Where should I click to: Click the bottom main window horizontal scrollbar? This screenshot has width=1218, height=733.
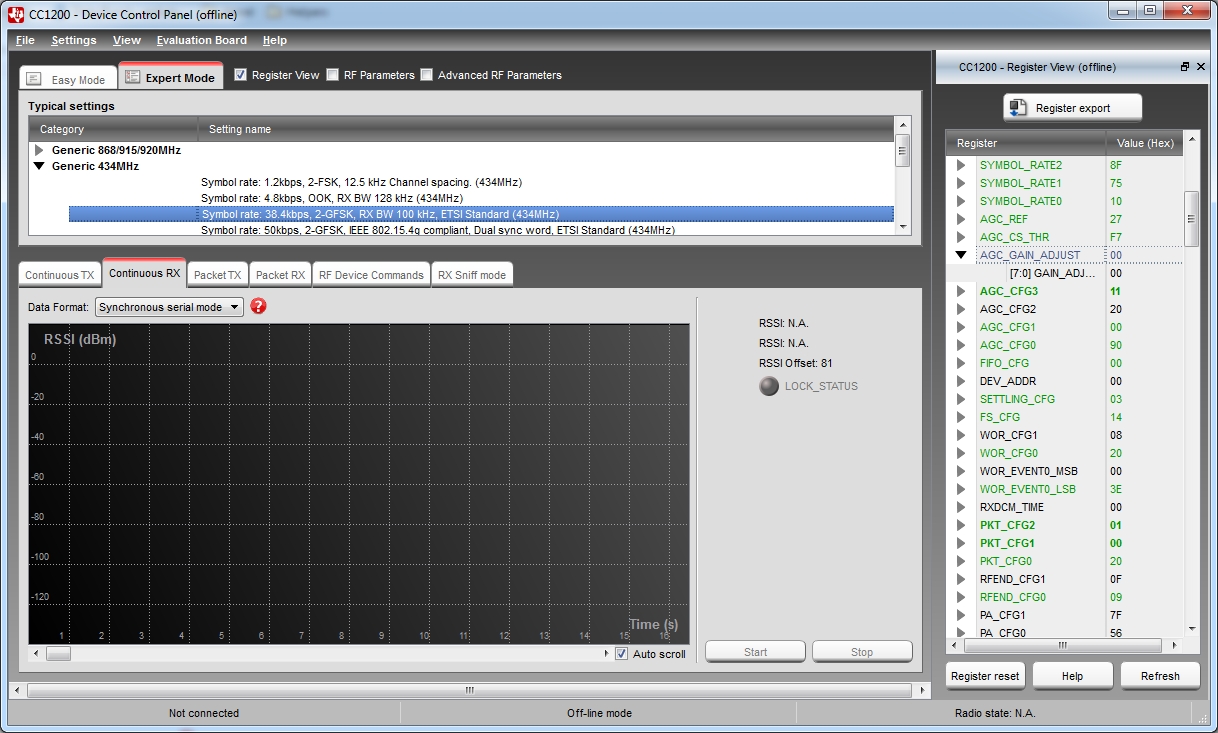click(469, 690)
